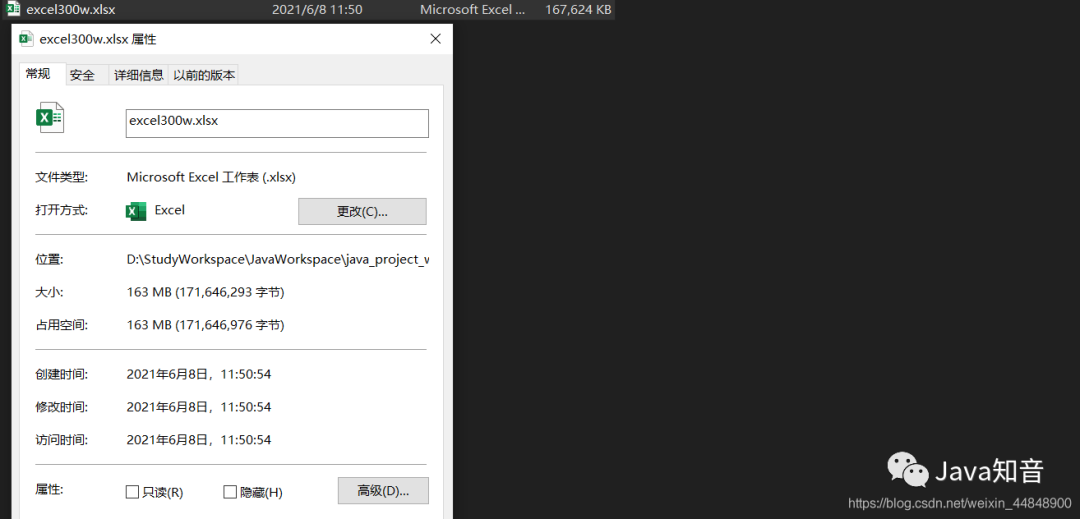Click the Excel icon beside the 打开方式 value
Screen dimensions: 1080x519
tap(136, 211)
